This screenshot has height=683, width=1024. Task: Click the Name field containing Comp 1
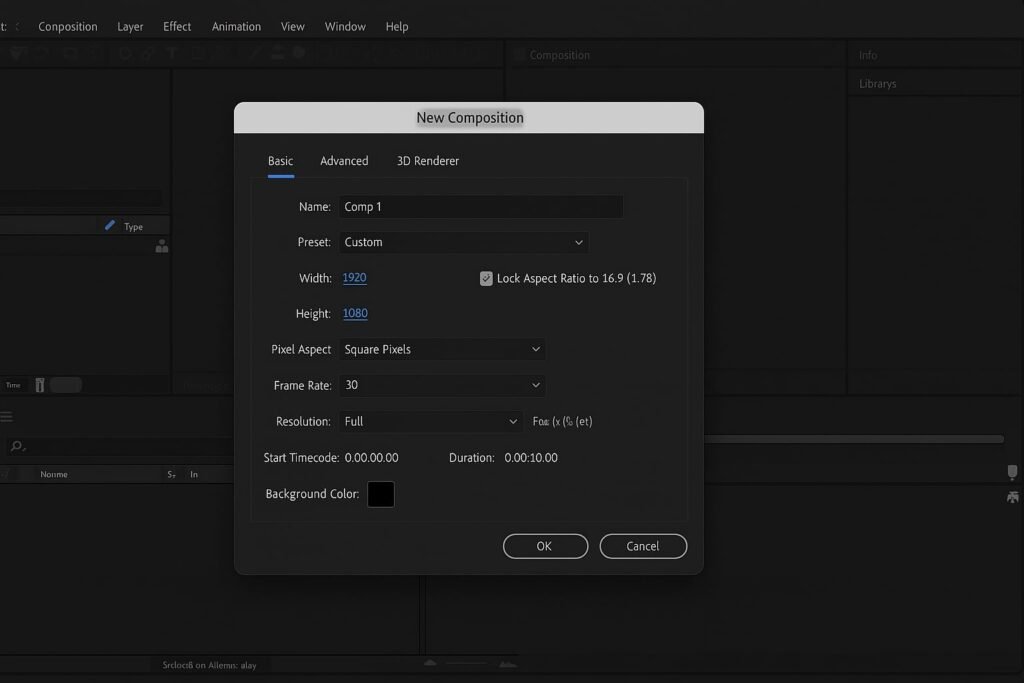(x=481, y=207)
